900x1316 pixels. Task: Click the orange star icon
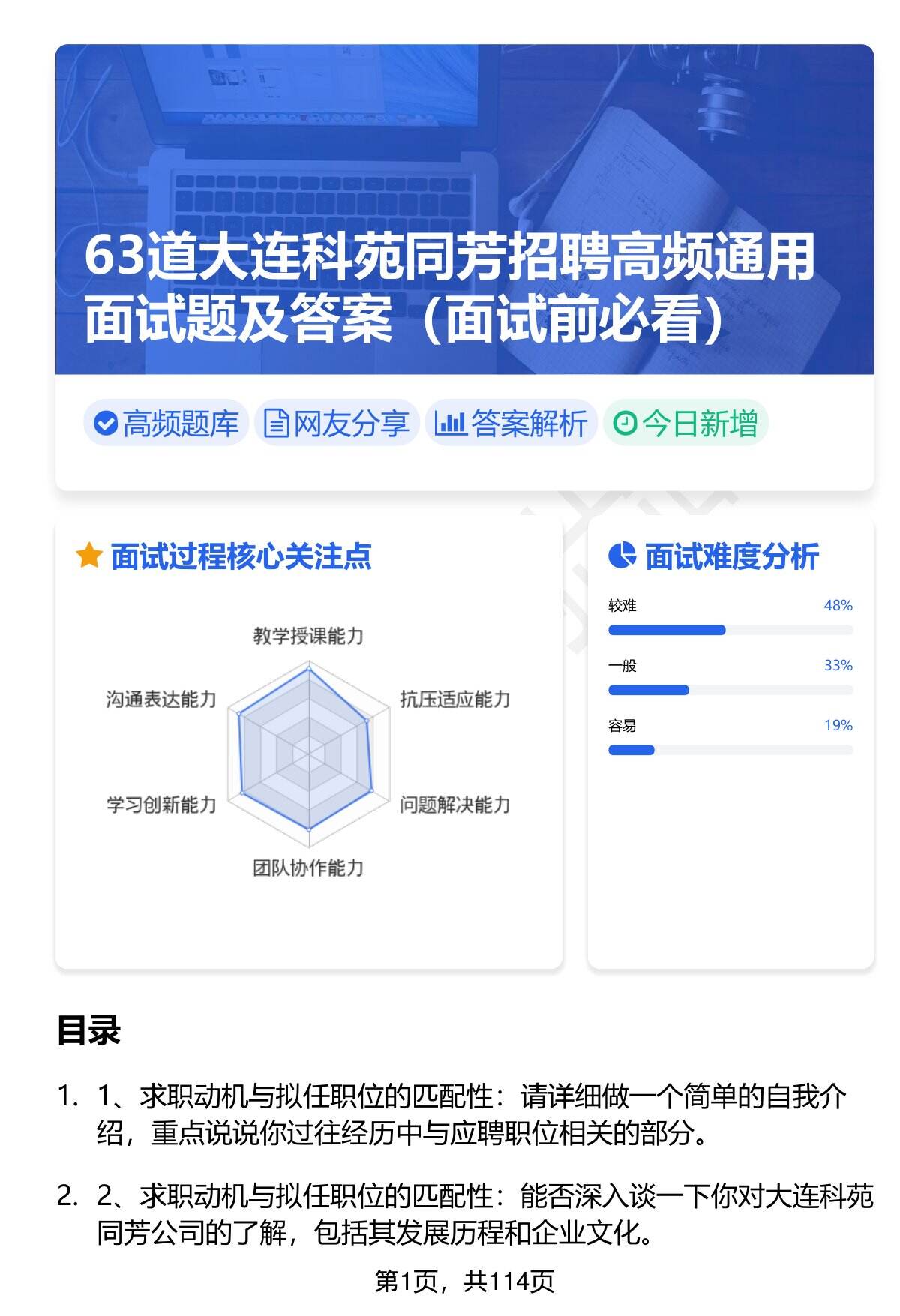coord(88,556)
